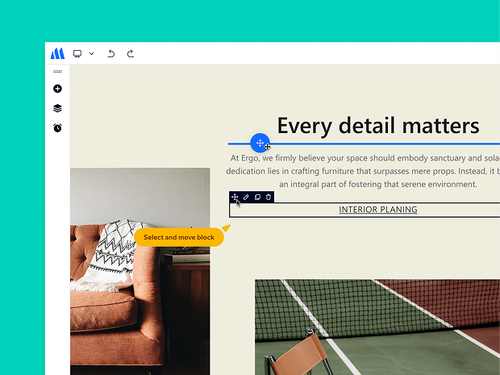This screenshot has width=500, height=375.
Task: Undo the last change
Action: coord(111,54)
